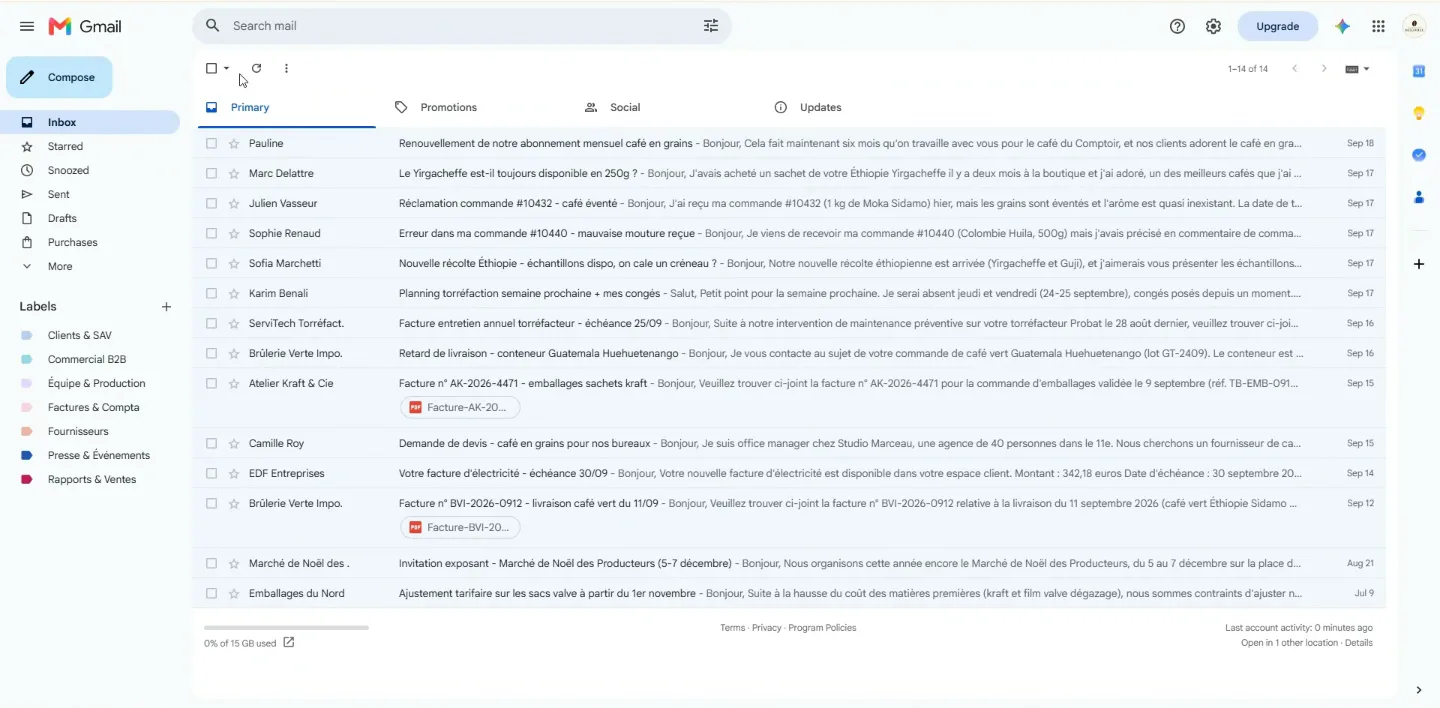Go to older messages arrow

(1324, 68)
